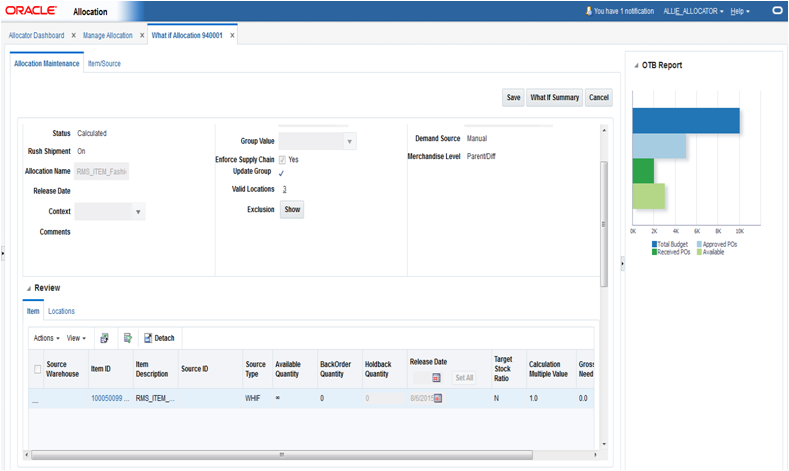Click the accessibility icon in header
Viewport: 789px width, 471px height.
point(777,11)
